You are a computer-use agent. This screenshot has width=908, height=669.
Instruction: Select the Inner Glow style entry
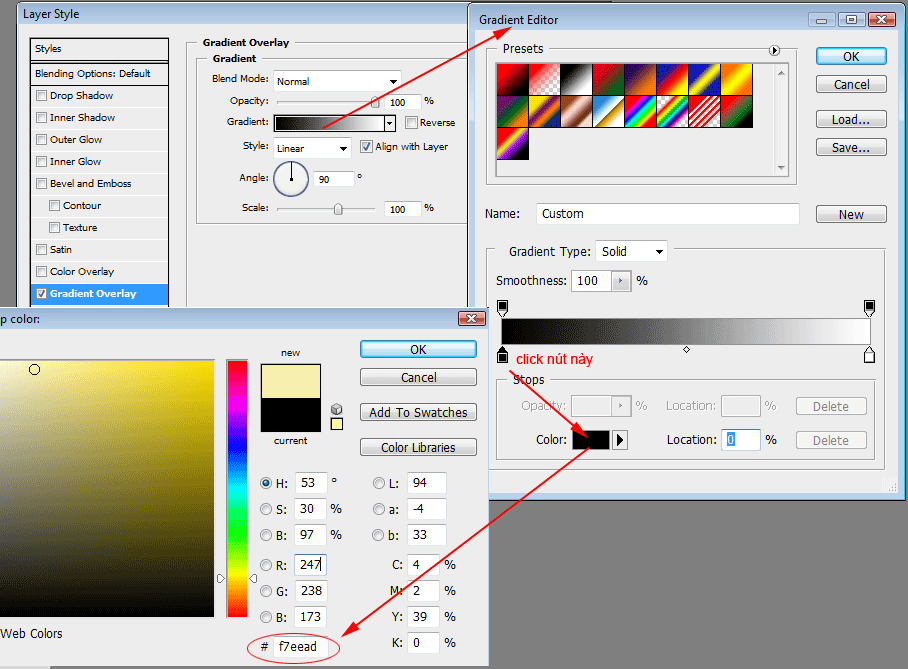pyautogui.click(x=99, y=162)
